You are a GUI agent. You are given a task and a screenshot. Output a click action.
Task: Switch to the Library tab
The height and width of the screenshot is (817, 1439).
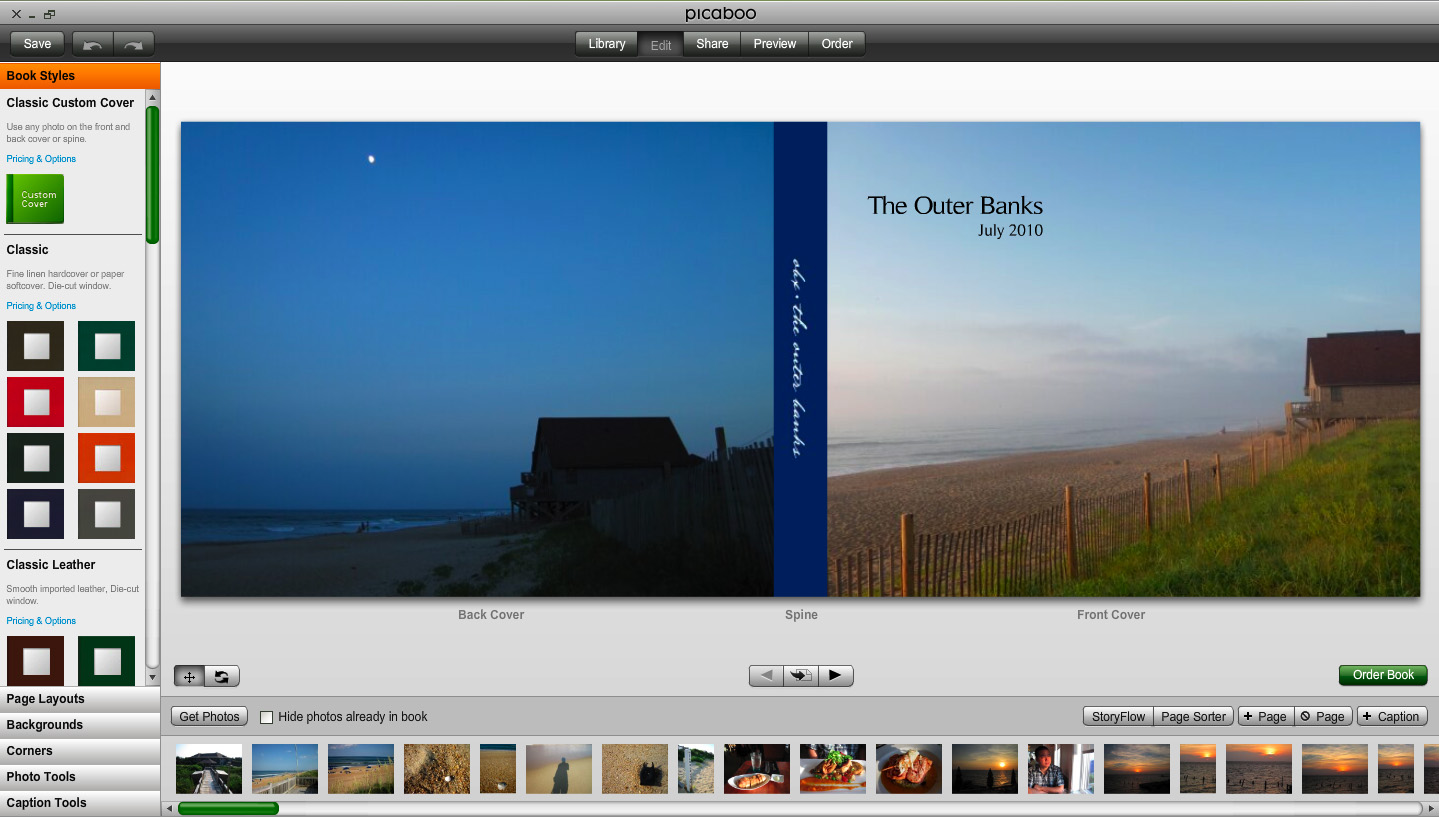tap(605, 43)
